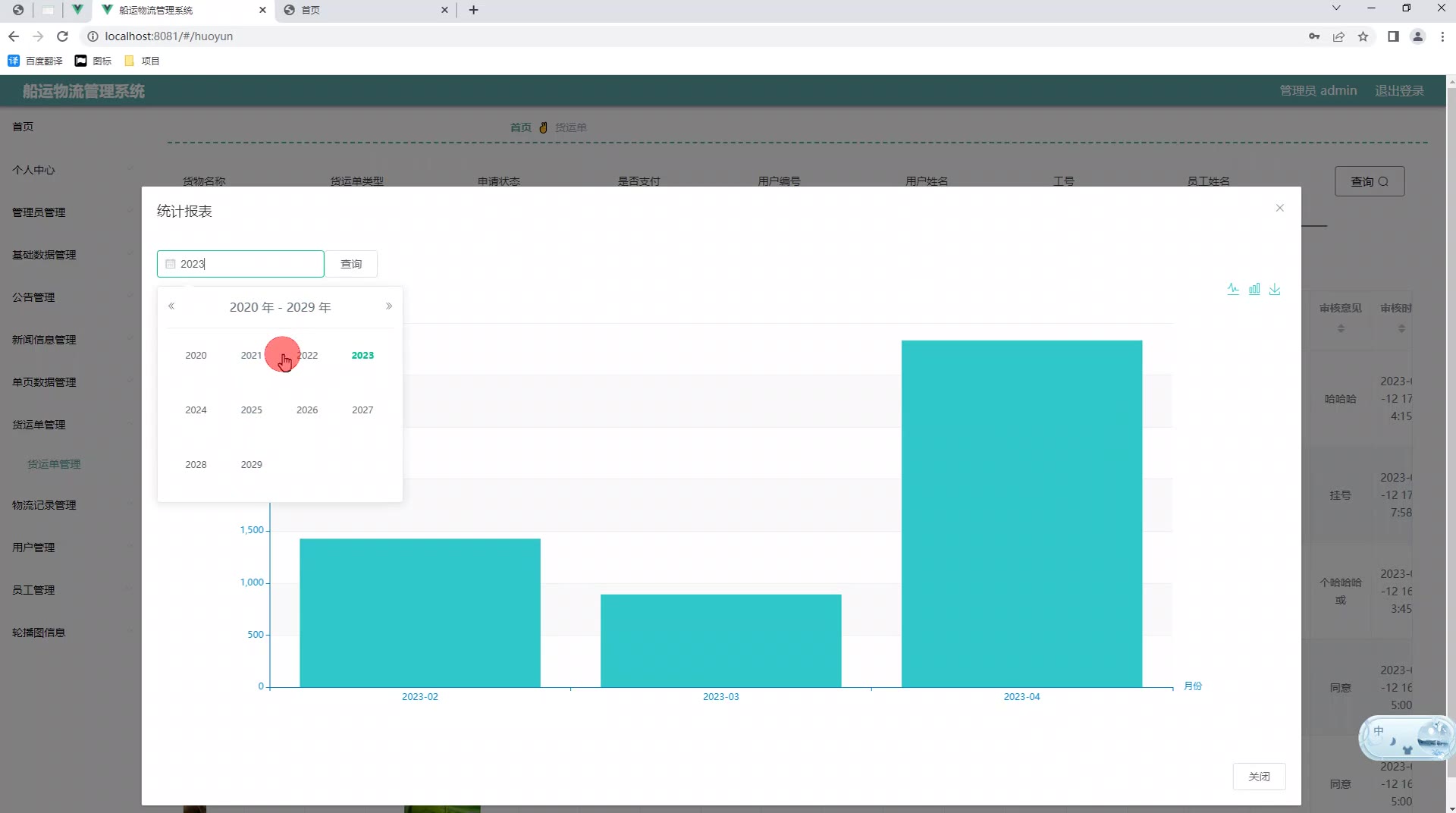Select year 2025 in the picker

tap(251, 410)
